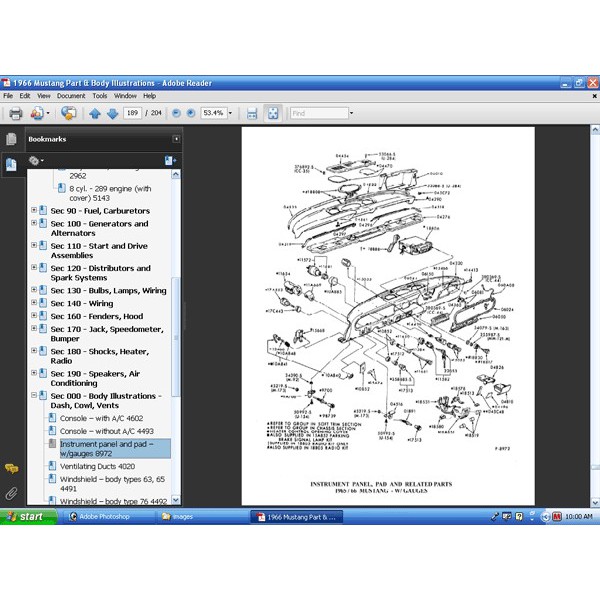The height and width of the screenshot is (600, 600).
Task: Open the View menu
Action: [44, 96]
